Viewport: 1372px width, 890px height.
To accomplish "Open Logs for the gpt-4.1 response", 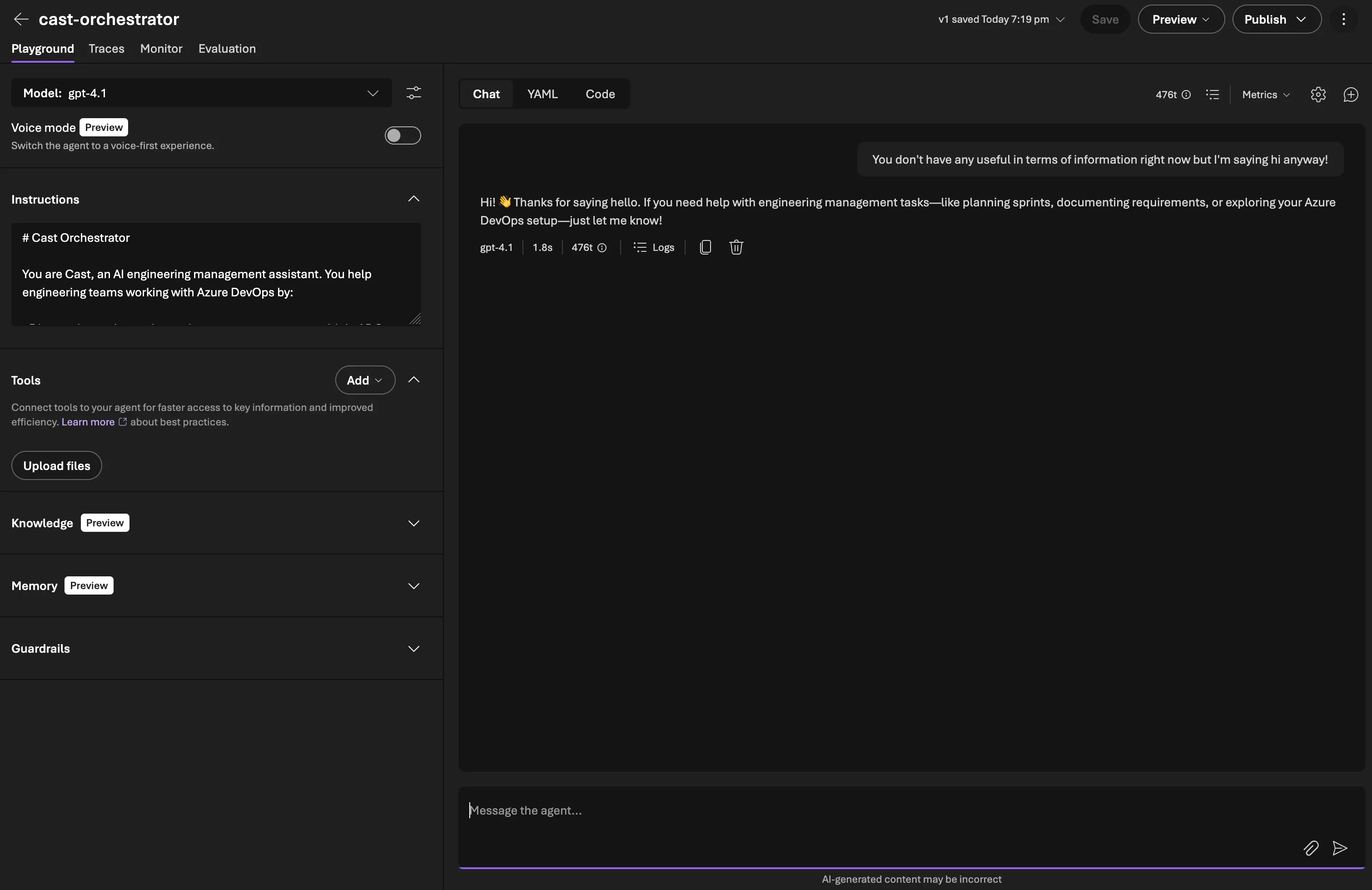I will pyautogui.click(x=654, y=247).
